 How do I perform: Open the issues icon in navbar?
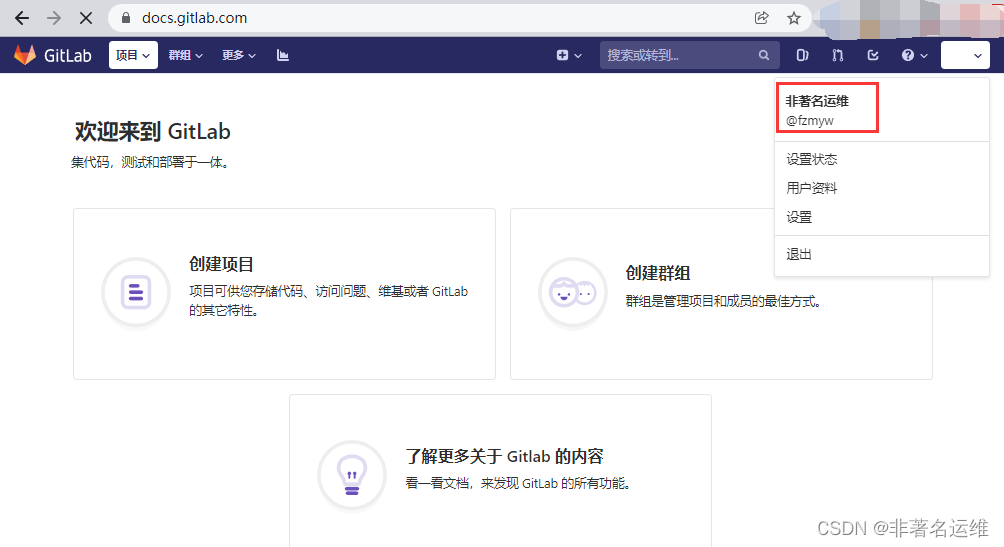[802, 55]
